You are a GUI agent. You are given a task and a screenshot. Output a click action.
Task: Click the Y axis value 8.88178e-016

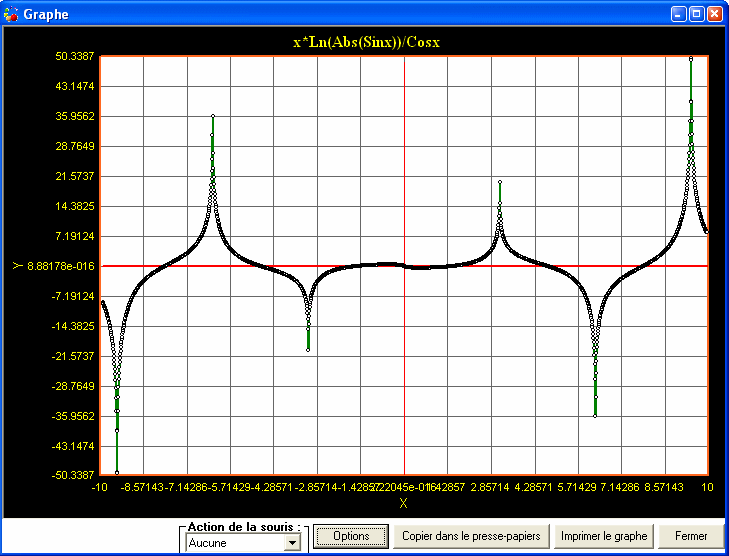point(61,266)
